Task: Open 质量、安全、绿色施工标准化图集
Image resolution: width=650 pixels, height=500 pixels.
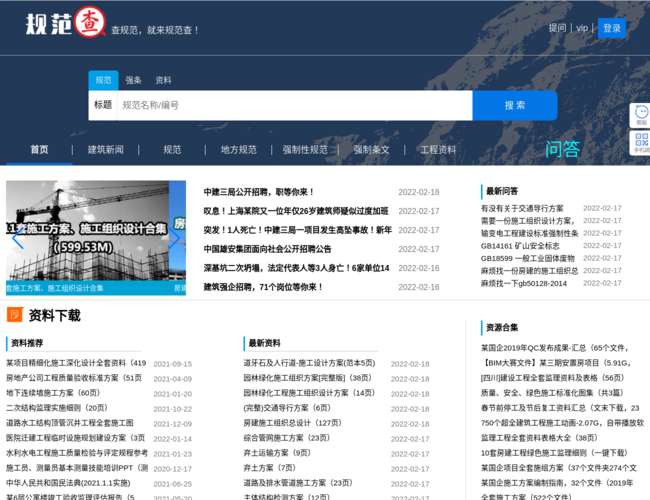Action: pos(552,393)
